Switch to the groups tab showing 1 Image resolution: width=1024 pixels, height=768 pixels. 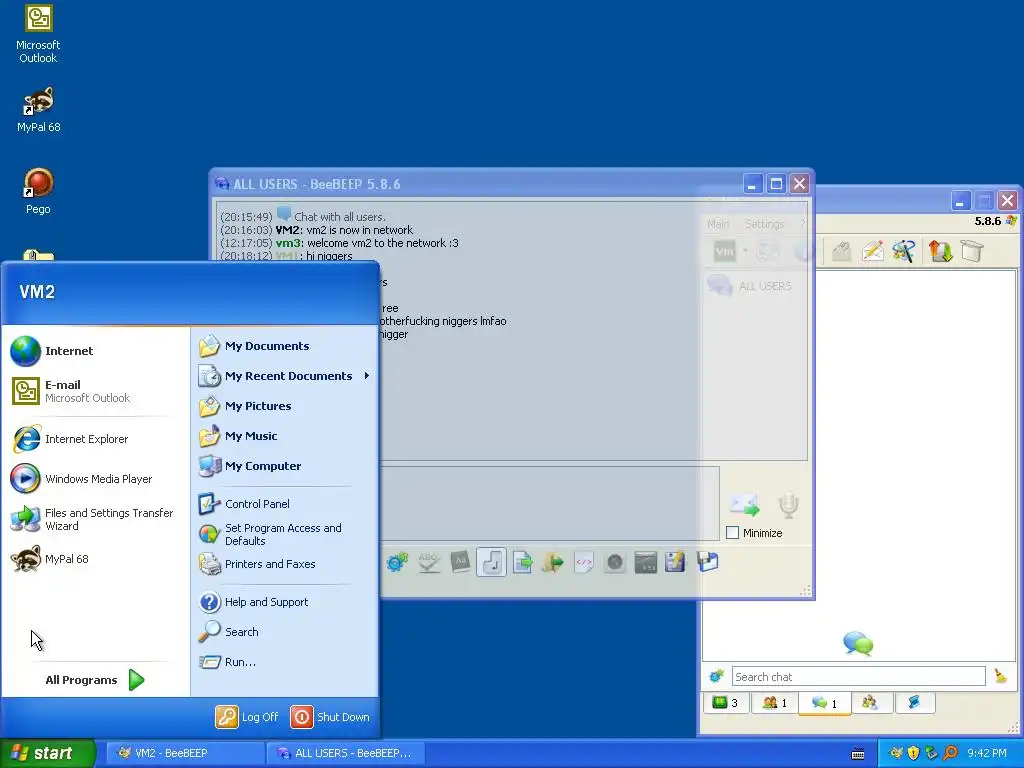click(x=775, y=703)
